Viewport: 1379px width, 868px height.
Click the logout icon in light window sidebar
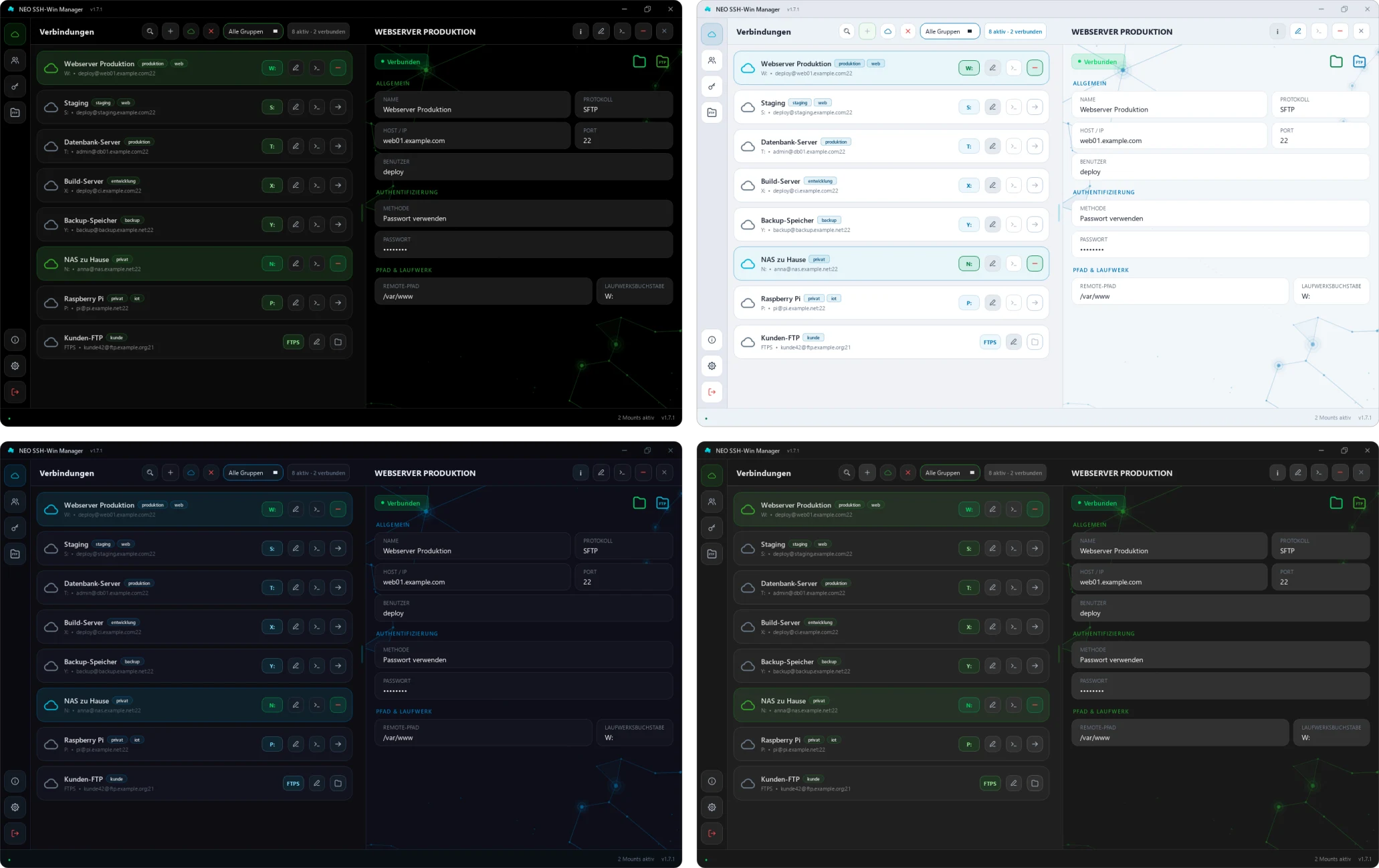712,392
